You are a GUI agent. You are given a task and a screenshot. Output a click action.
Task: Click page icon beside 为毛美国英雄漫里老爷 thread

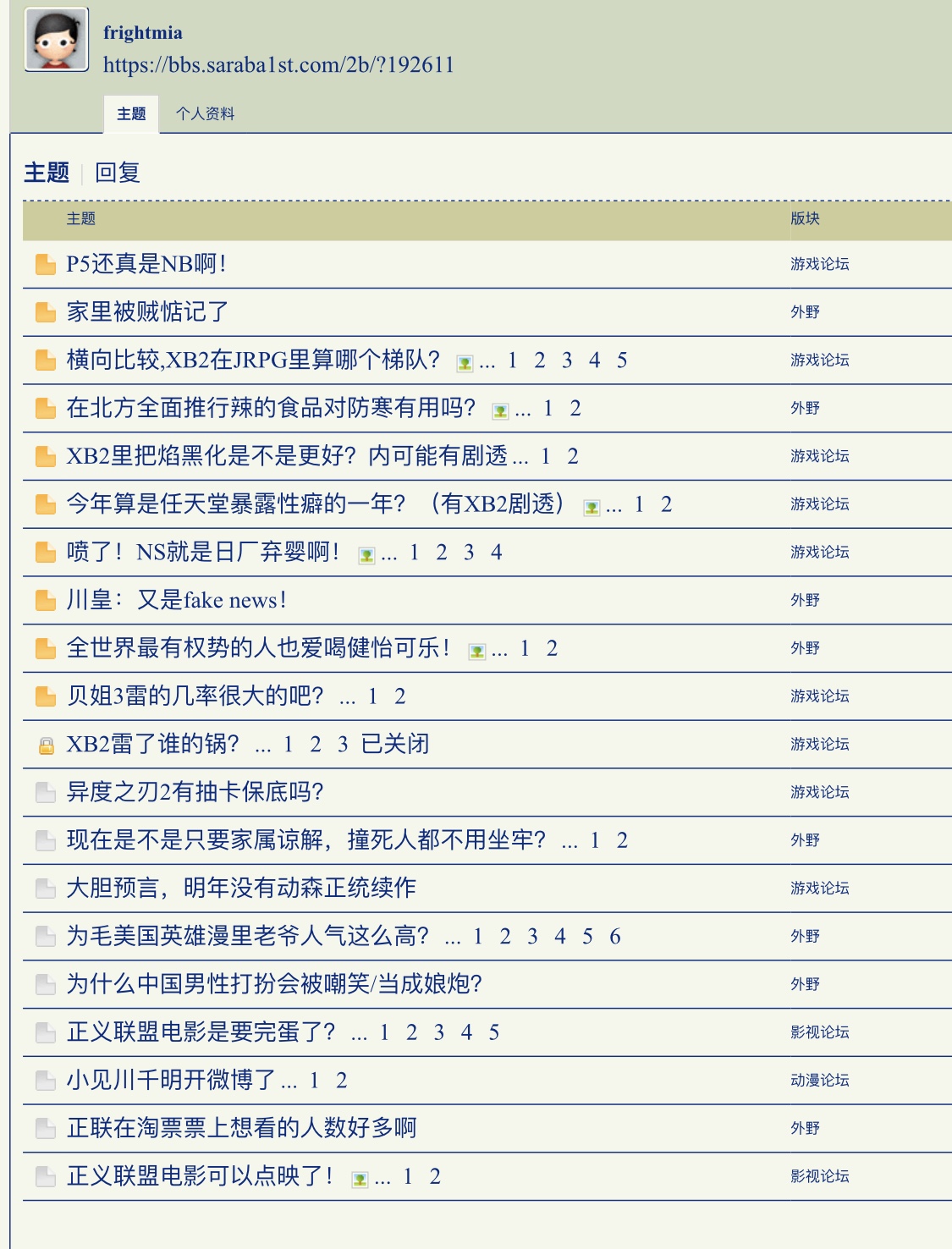[x=46, y=937]
